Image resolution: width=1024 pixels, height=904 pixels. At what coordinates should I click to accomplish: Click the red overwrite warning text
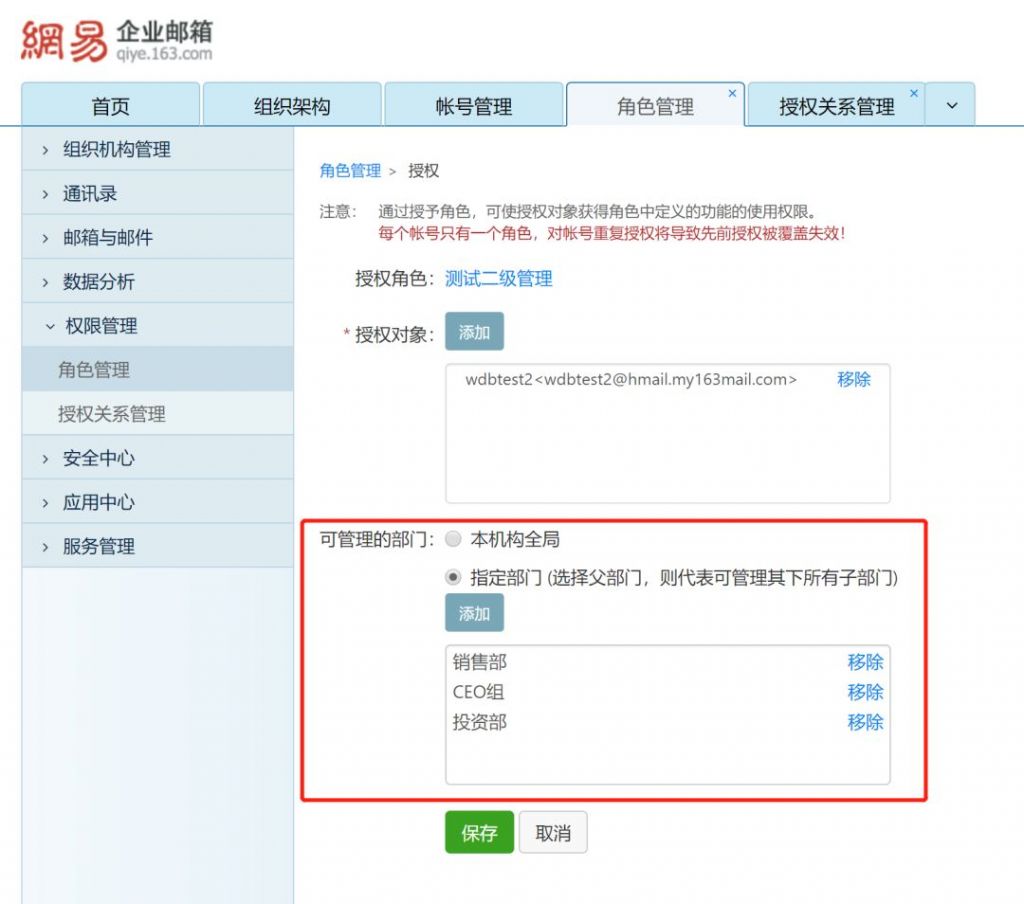click(611, 233)
